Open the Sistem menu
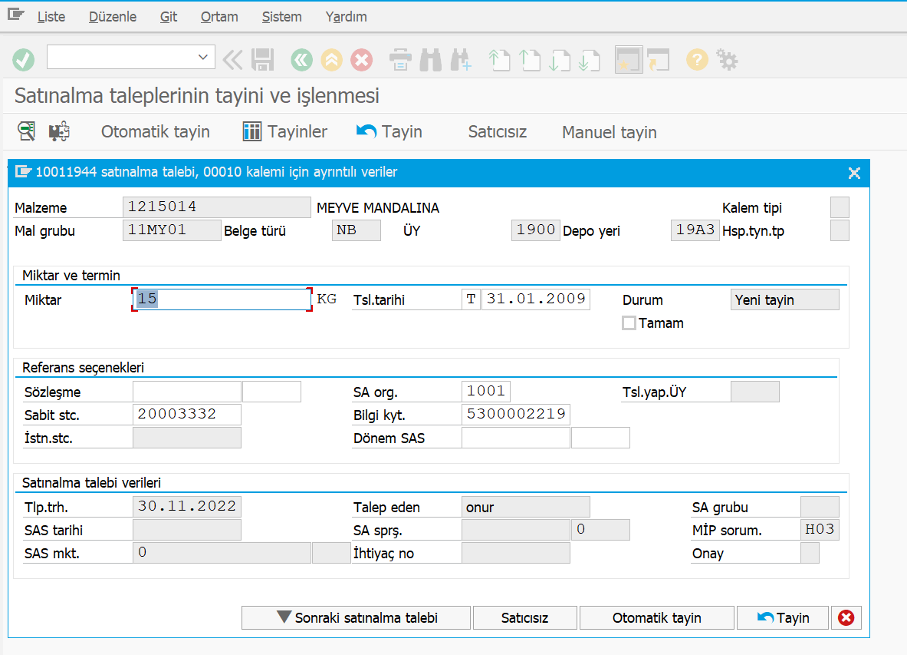The height and width of the screenshot is (656, 908). click(x=281, y=17)
